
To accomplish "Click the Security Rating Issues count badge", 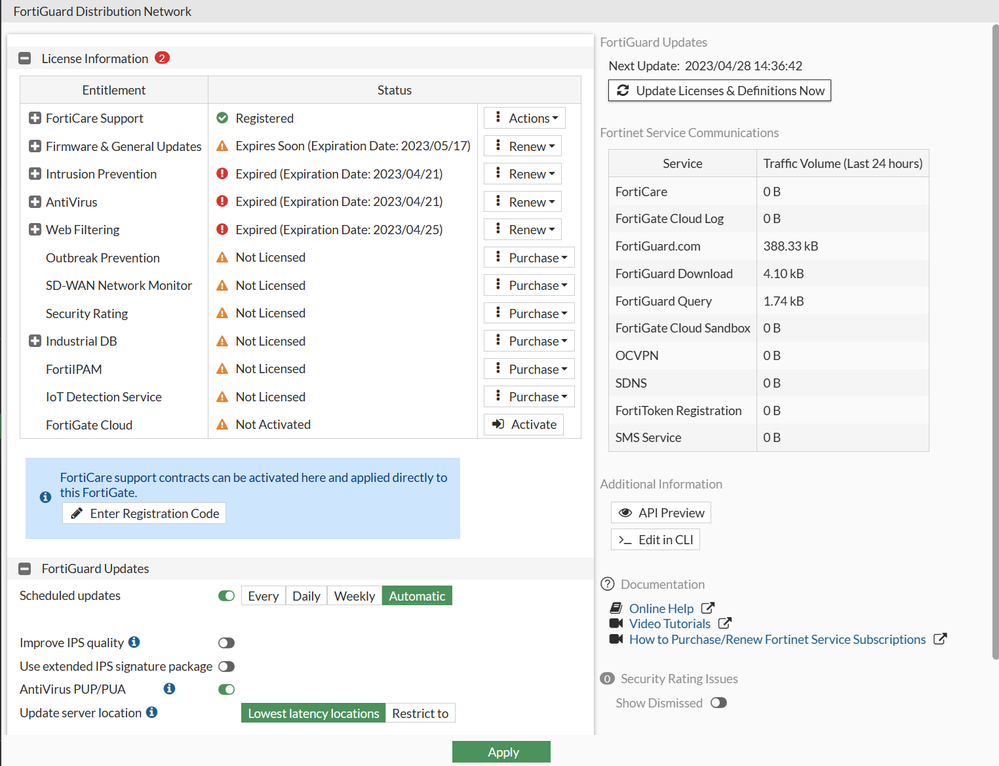I will [607, 679].
